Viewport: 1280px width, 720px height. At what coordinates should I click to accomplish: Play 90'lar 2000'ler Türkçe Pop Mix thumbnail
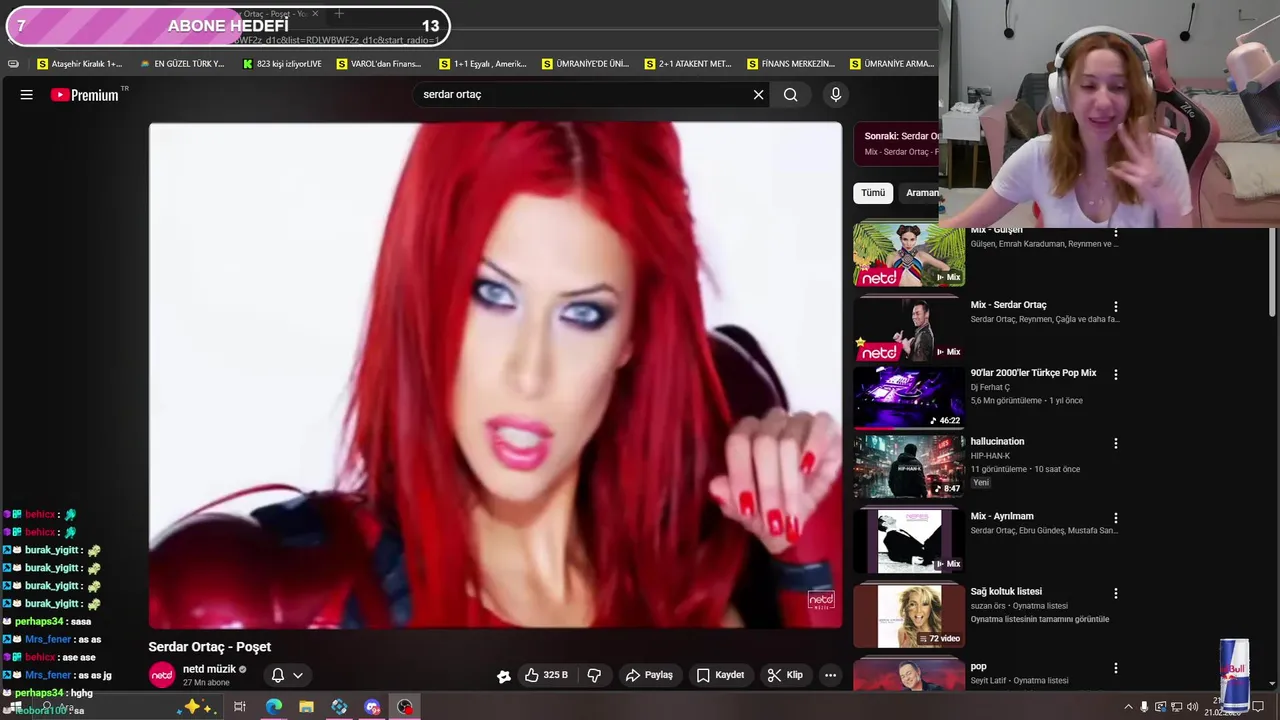point(909,398)
